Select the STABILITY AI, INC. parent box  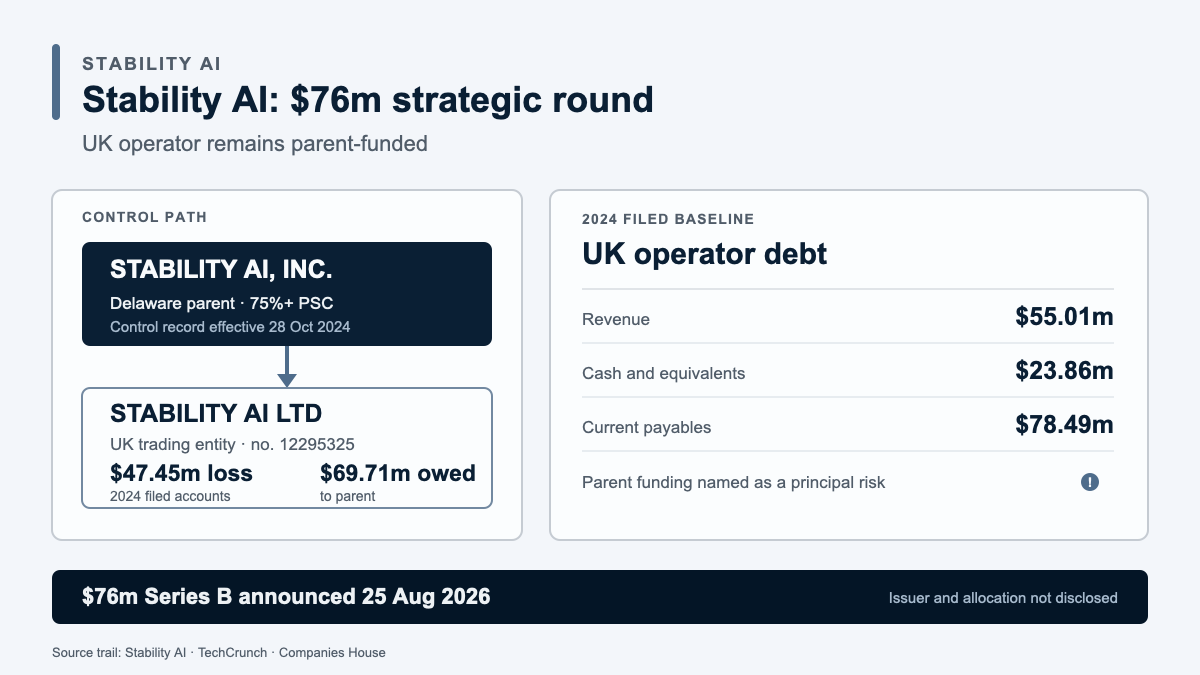[x=287, y=294]
